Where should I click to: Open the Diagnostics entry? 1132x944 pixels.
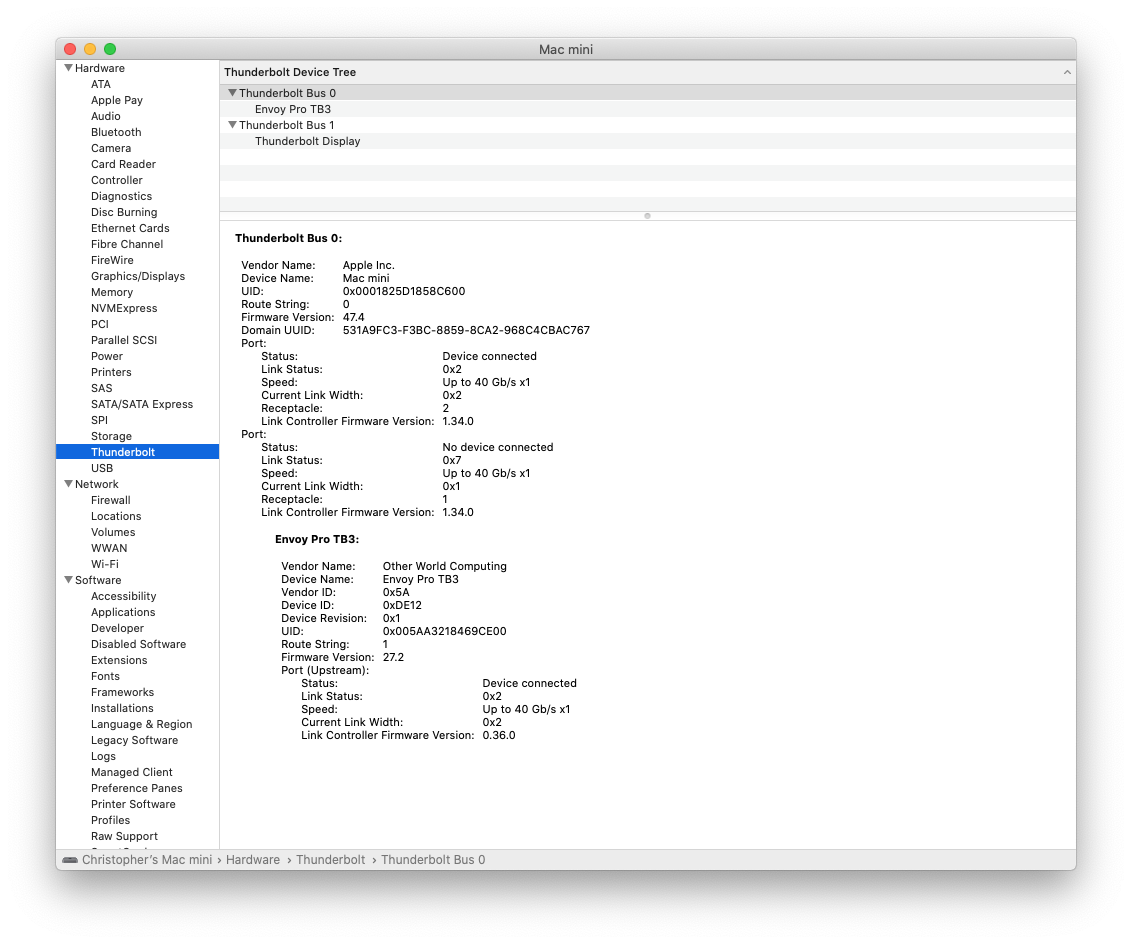(121, 196)
